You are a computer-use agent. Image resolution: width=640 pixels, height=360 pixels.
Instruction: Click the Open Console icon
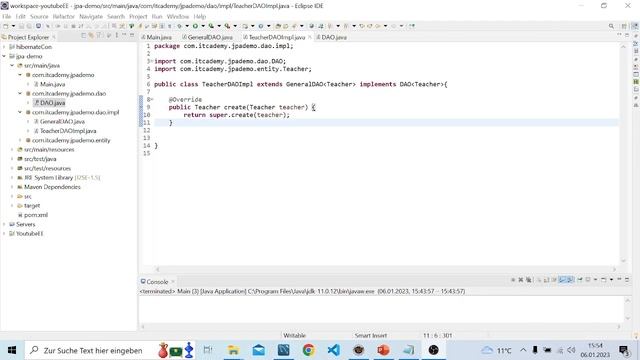(x=603, y=280)
